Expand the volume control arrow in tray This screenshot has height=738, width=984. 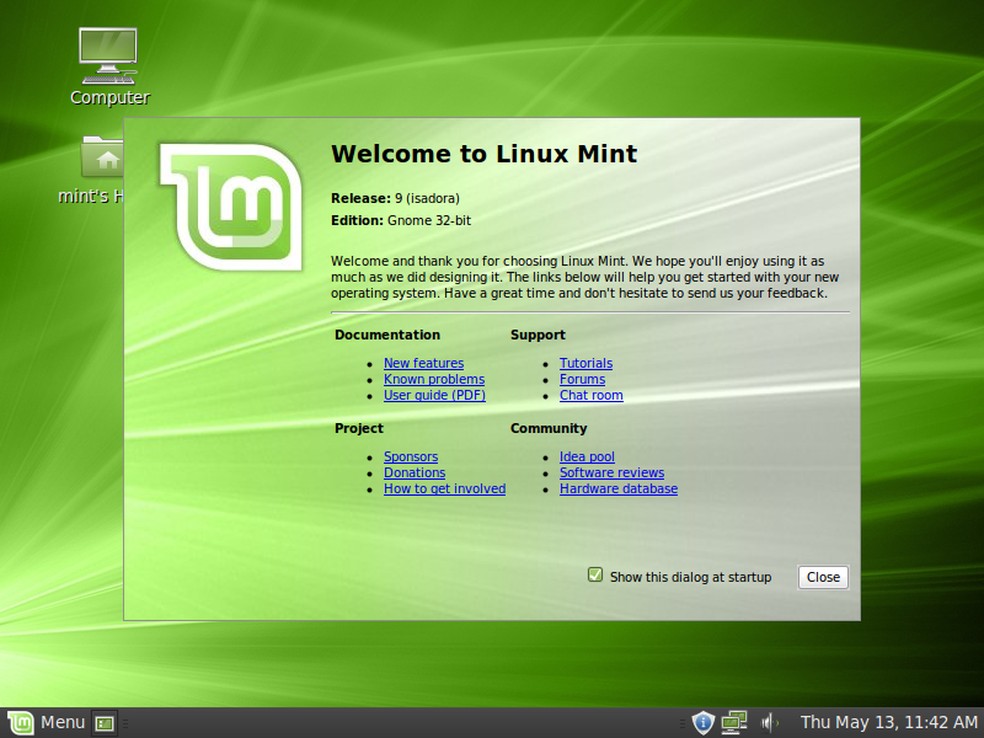(x=778, y=721)
